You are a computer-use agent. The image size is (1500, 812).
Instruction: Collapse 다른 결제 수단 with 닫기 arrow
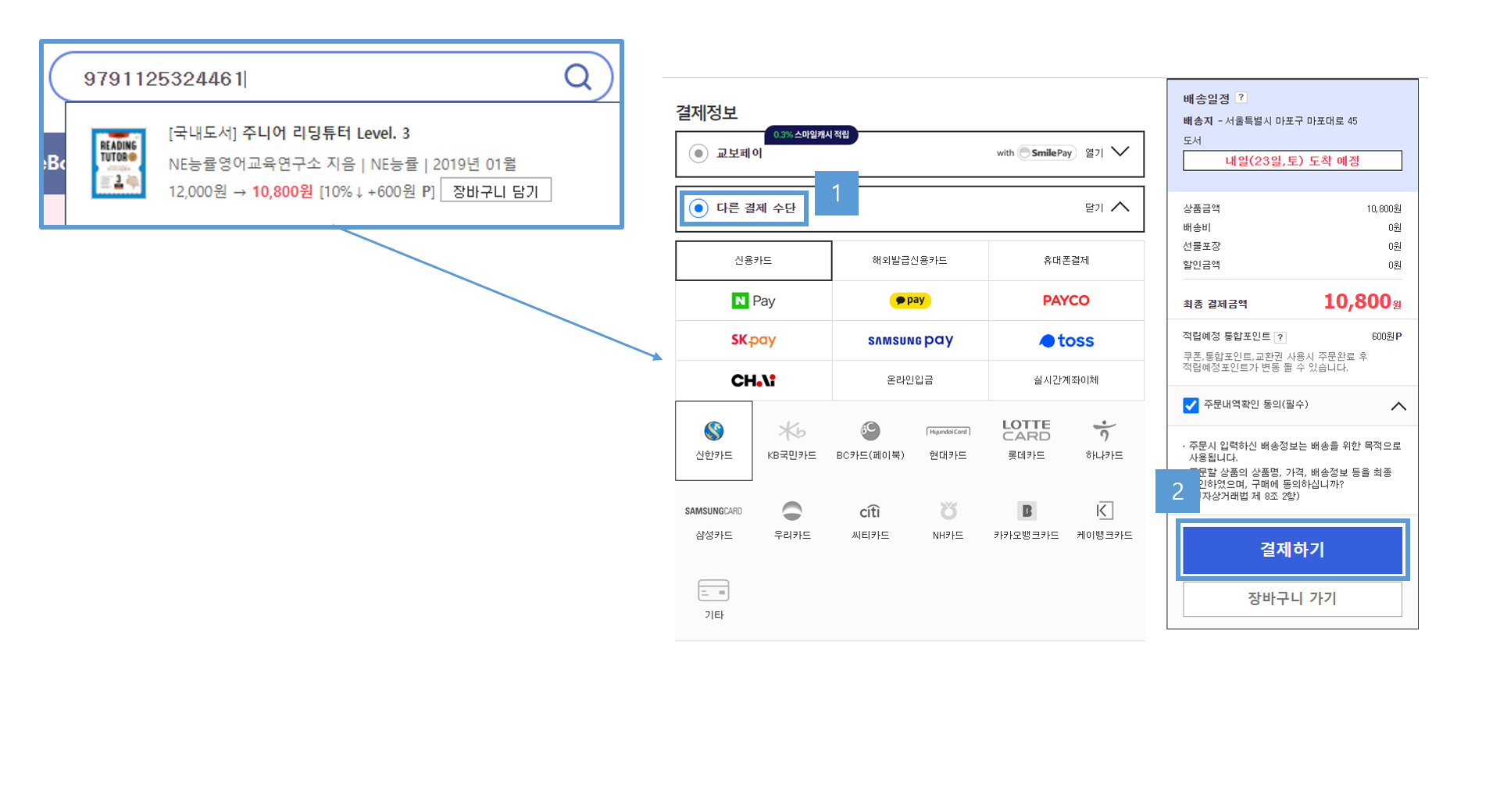click(1120, 207)
